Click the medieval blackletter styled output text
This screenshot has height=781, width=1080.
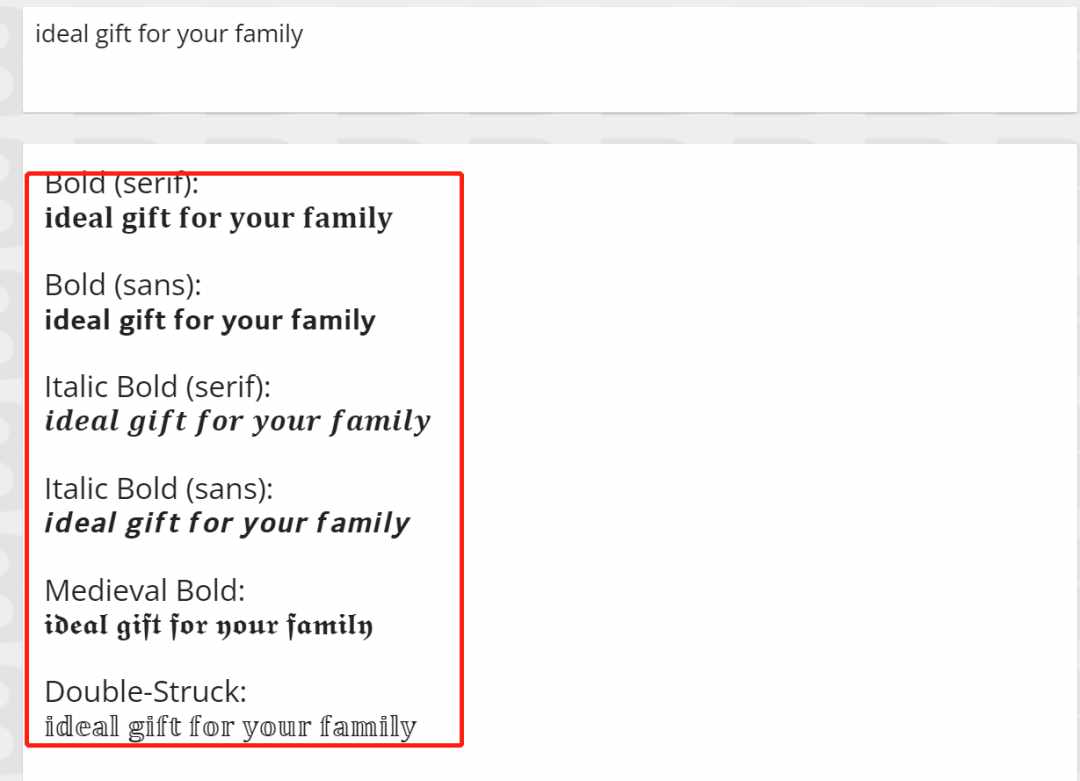(209, 625)
